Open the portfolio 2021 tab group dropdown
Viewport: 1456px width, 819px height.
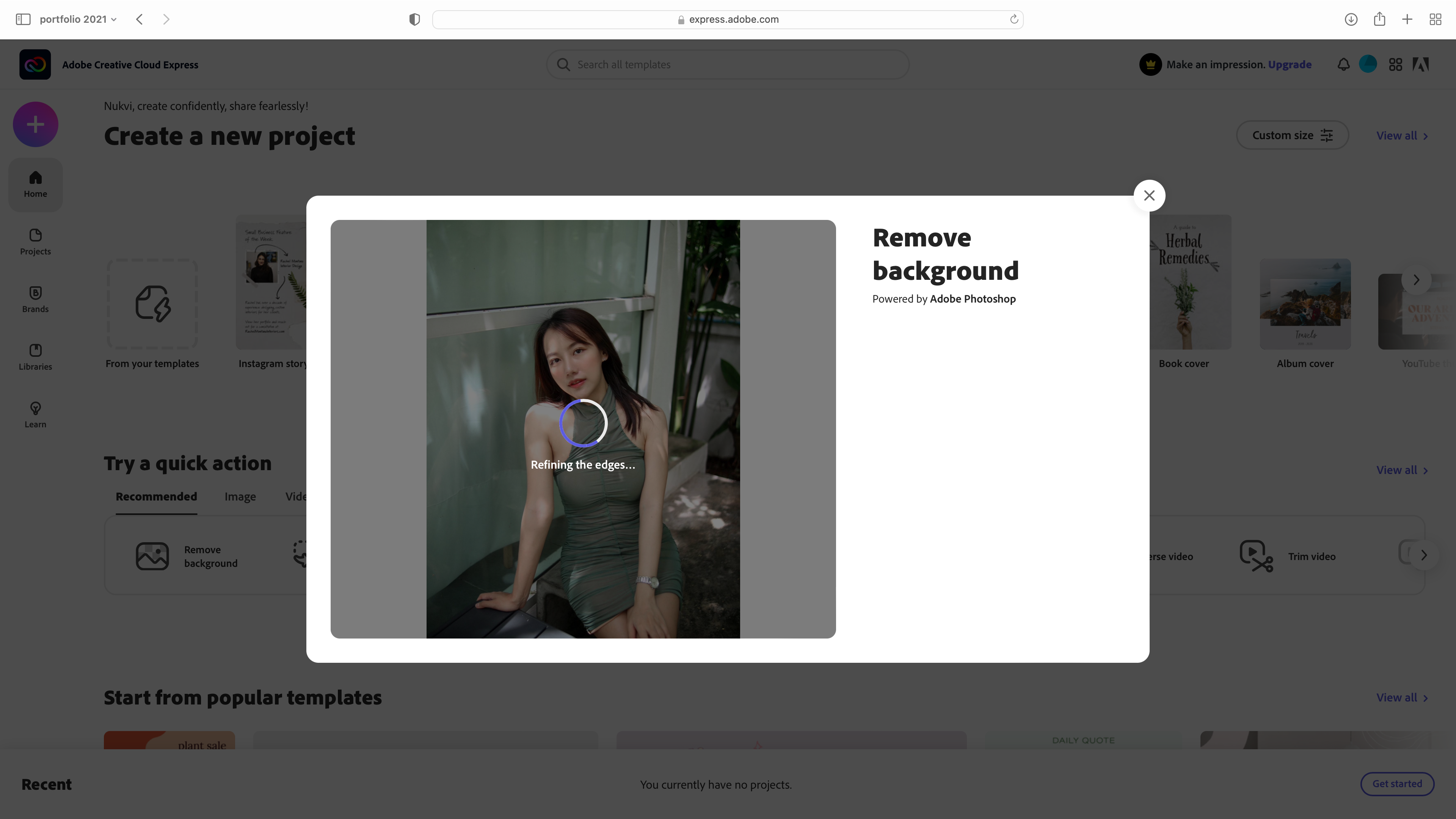coord(78,19)
